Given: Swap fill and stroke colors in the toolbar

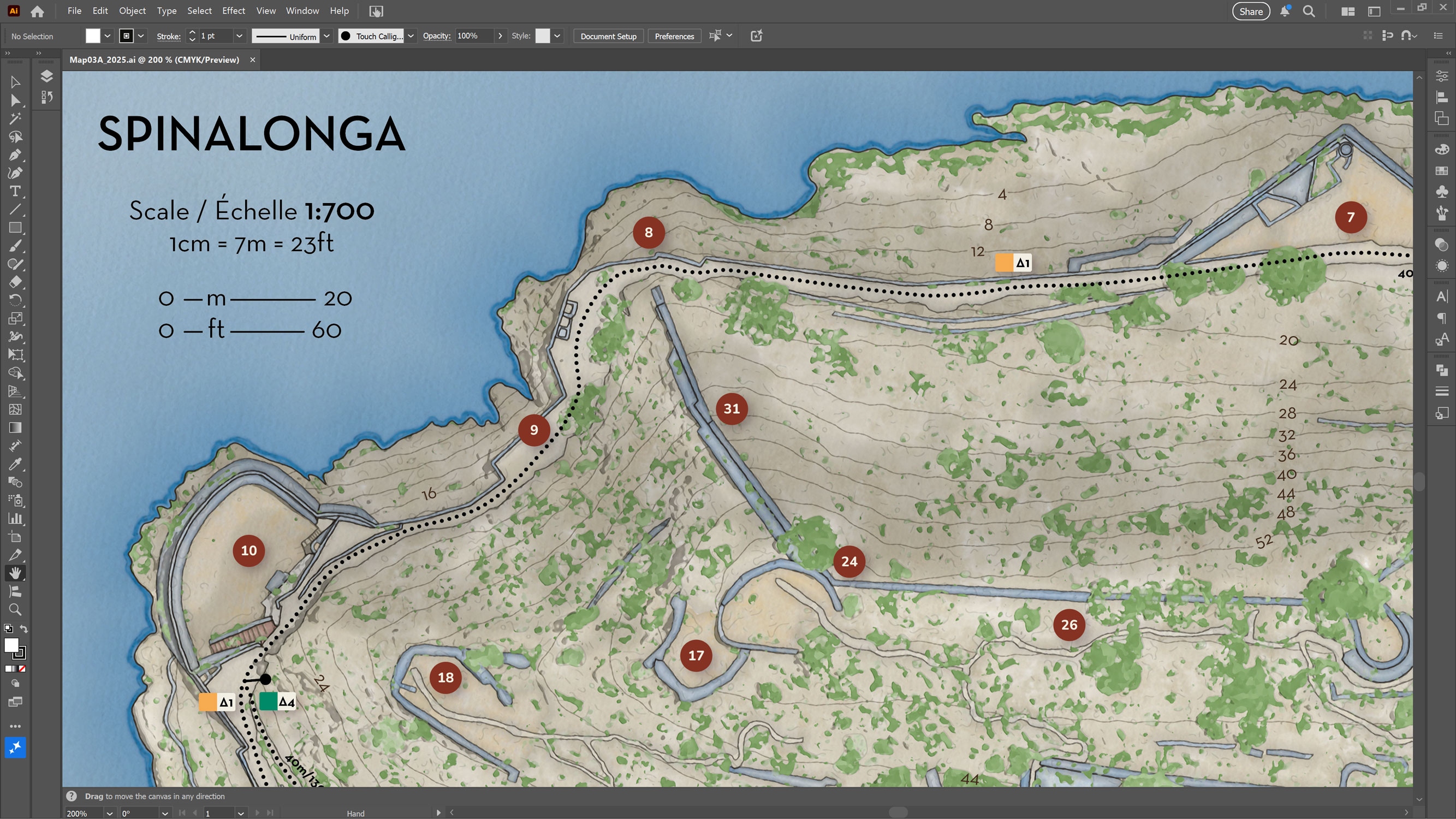Looking at the screenshot, I should click(x=23, y=628).
